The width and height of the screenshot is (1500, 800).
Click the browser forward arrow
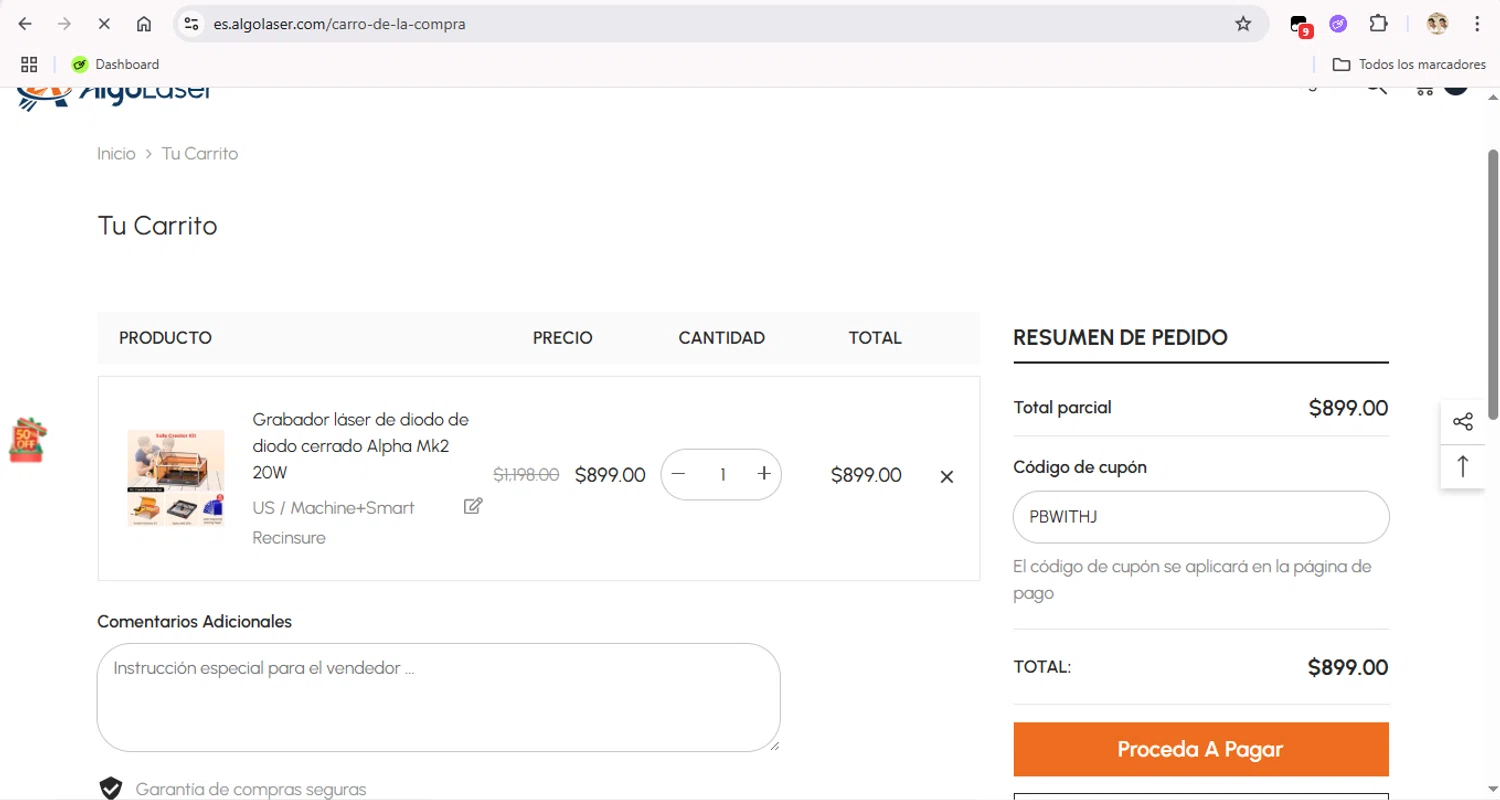(x=65, y=24)
